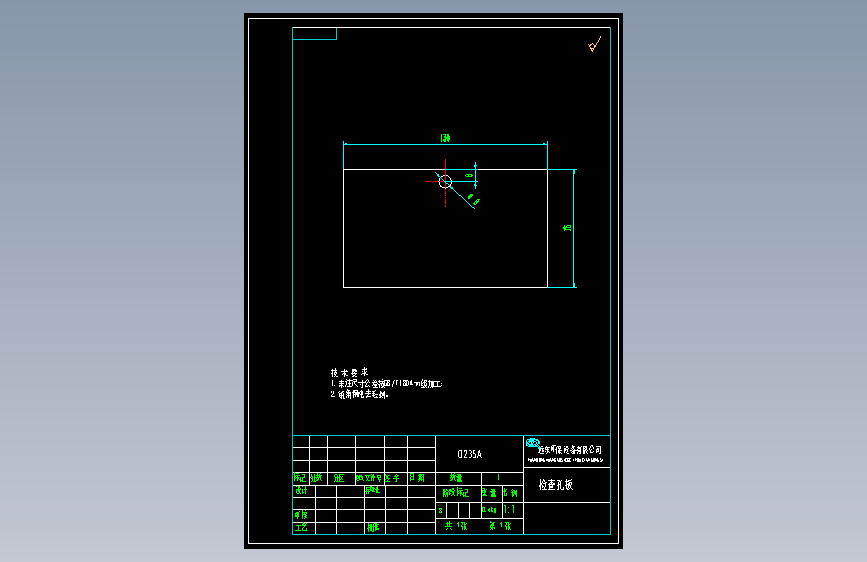Click the 工艺 row label

(301, 528)
